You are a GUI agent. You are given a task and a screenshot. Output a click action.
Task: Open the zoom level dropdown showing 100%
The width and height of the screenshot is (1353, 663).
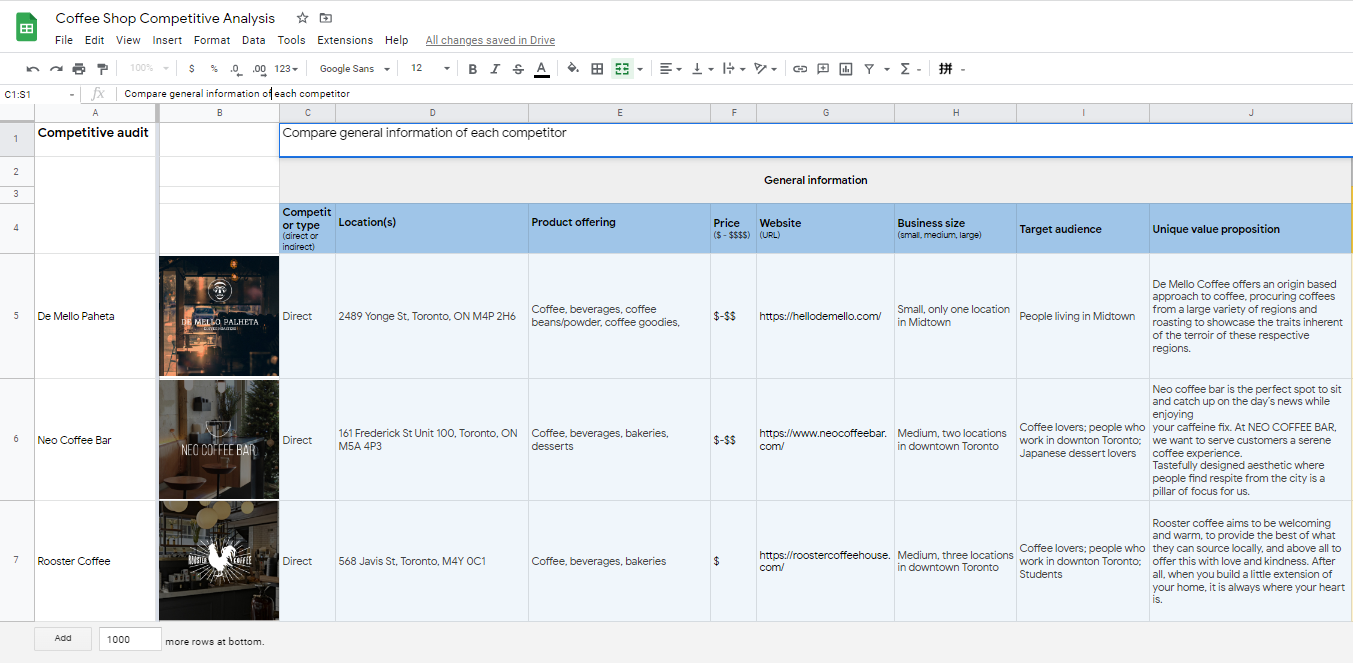pos(148,69)
